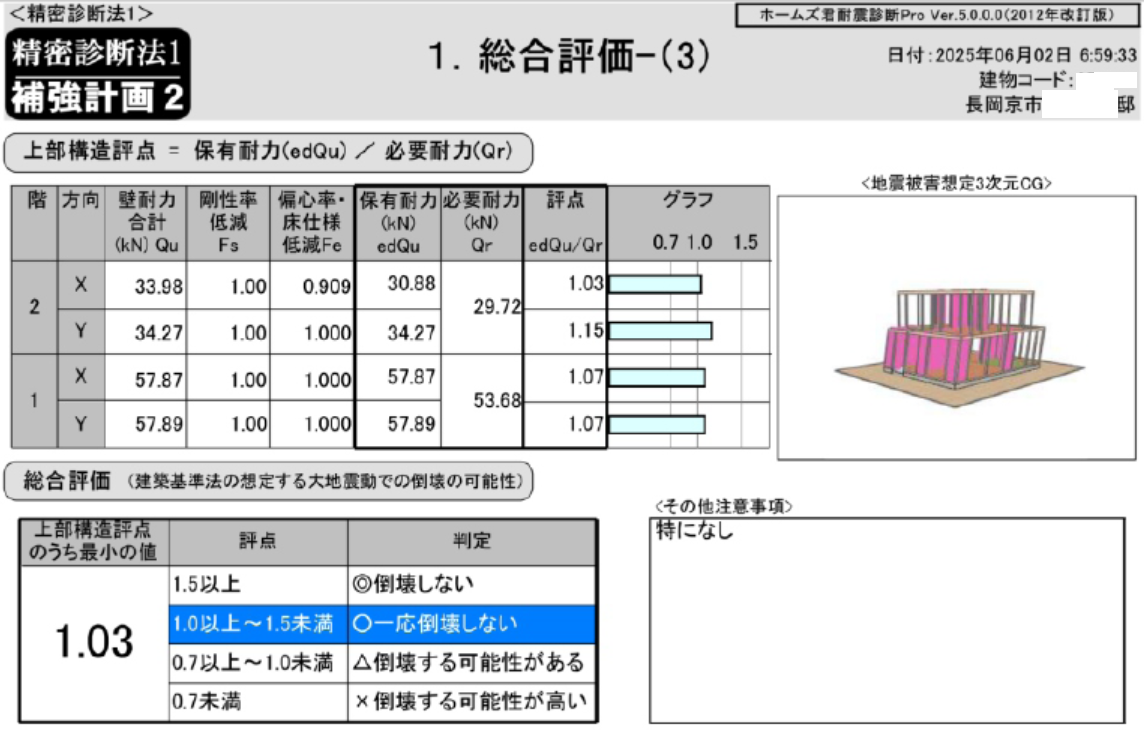Click the floor 2 X-direction graph bar
Image resolution: width=1144 pixels, height=730 pixels.
655,284
